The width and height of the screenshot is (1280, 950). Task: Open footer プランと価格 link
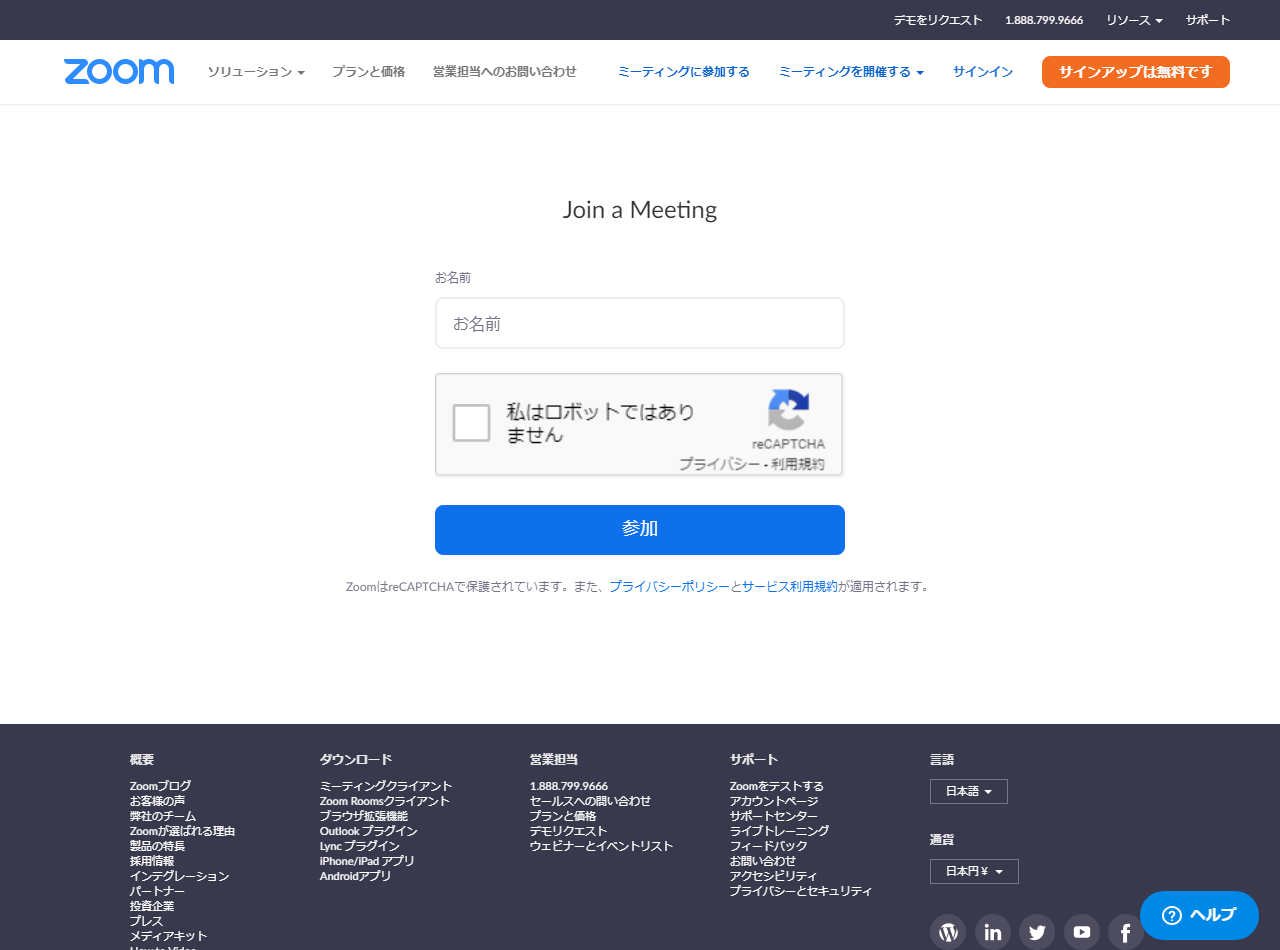563,816
